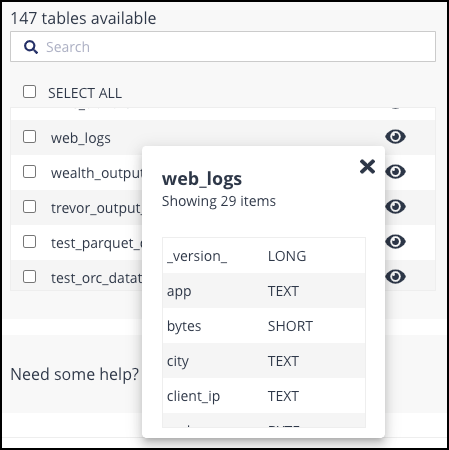Image resolution: width=449 pixels, height=450 pixels.
Task: Choose the city TEXT column row
Action: tap(264, 361)
